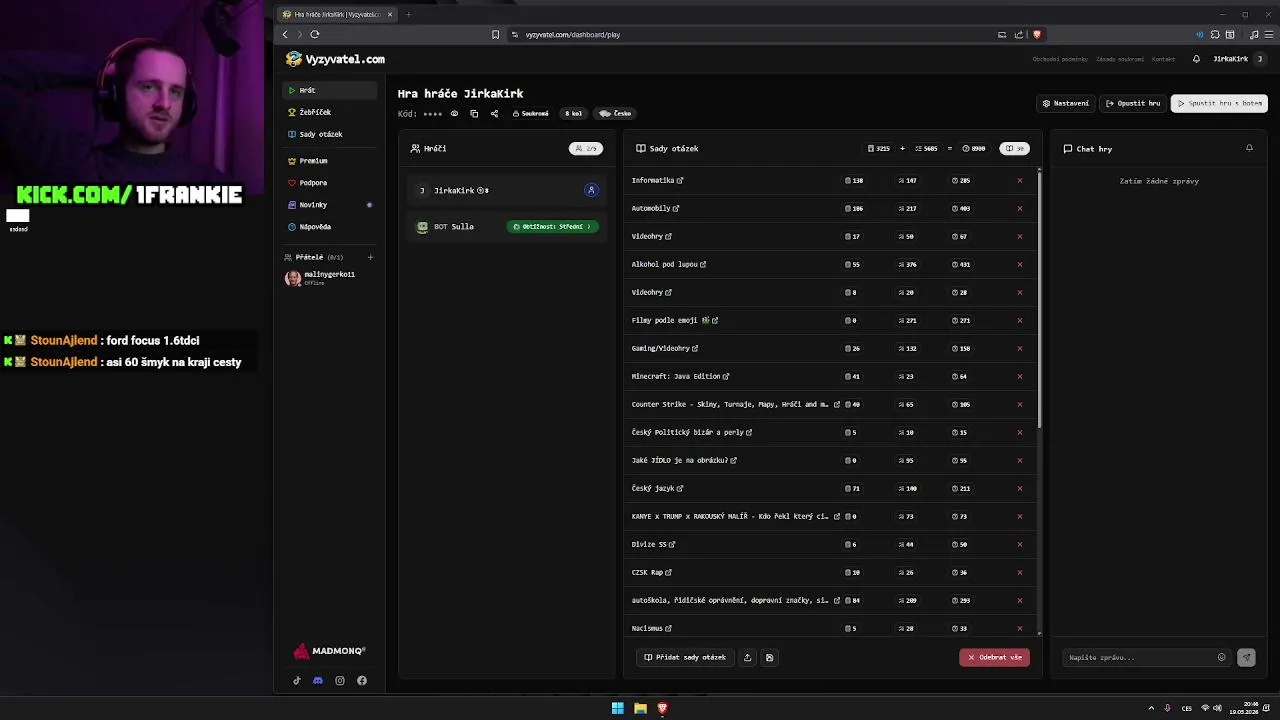Click Odebrat vše button
This screenshot has height=720, width=1280.
point(994,658)
